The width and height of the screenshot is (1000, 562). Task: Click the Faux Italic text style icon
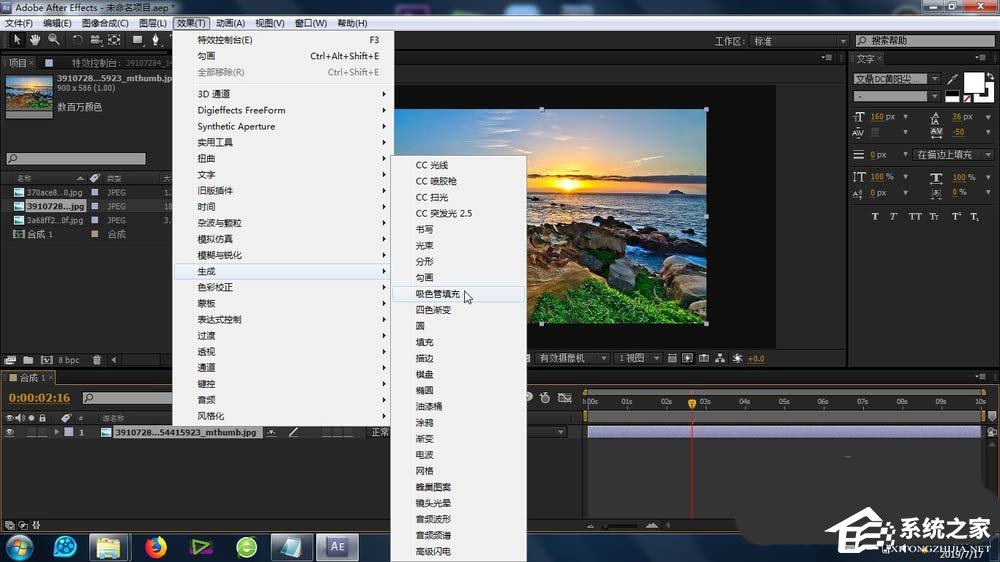pyautogui.click(x=895, y=216)
